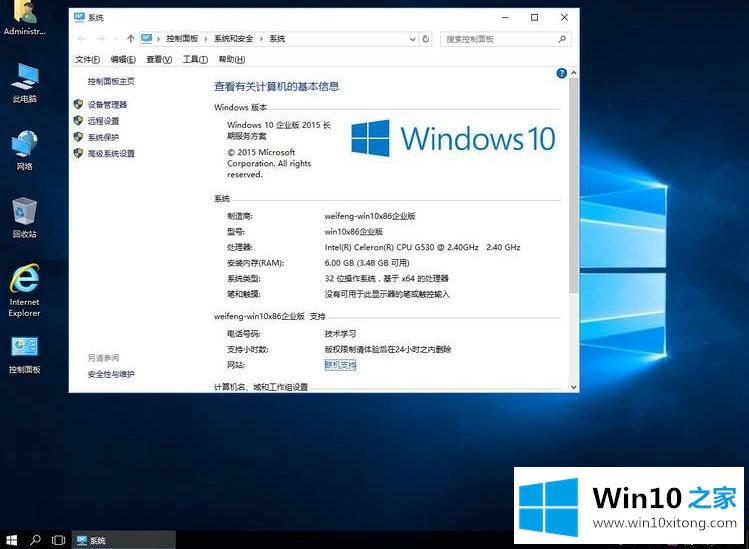This screenshot has height=549, width=749.
Task: Open the 查看(V) menu
Action: pyautogui.click(x=159, y=59)
